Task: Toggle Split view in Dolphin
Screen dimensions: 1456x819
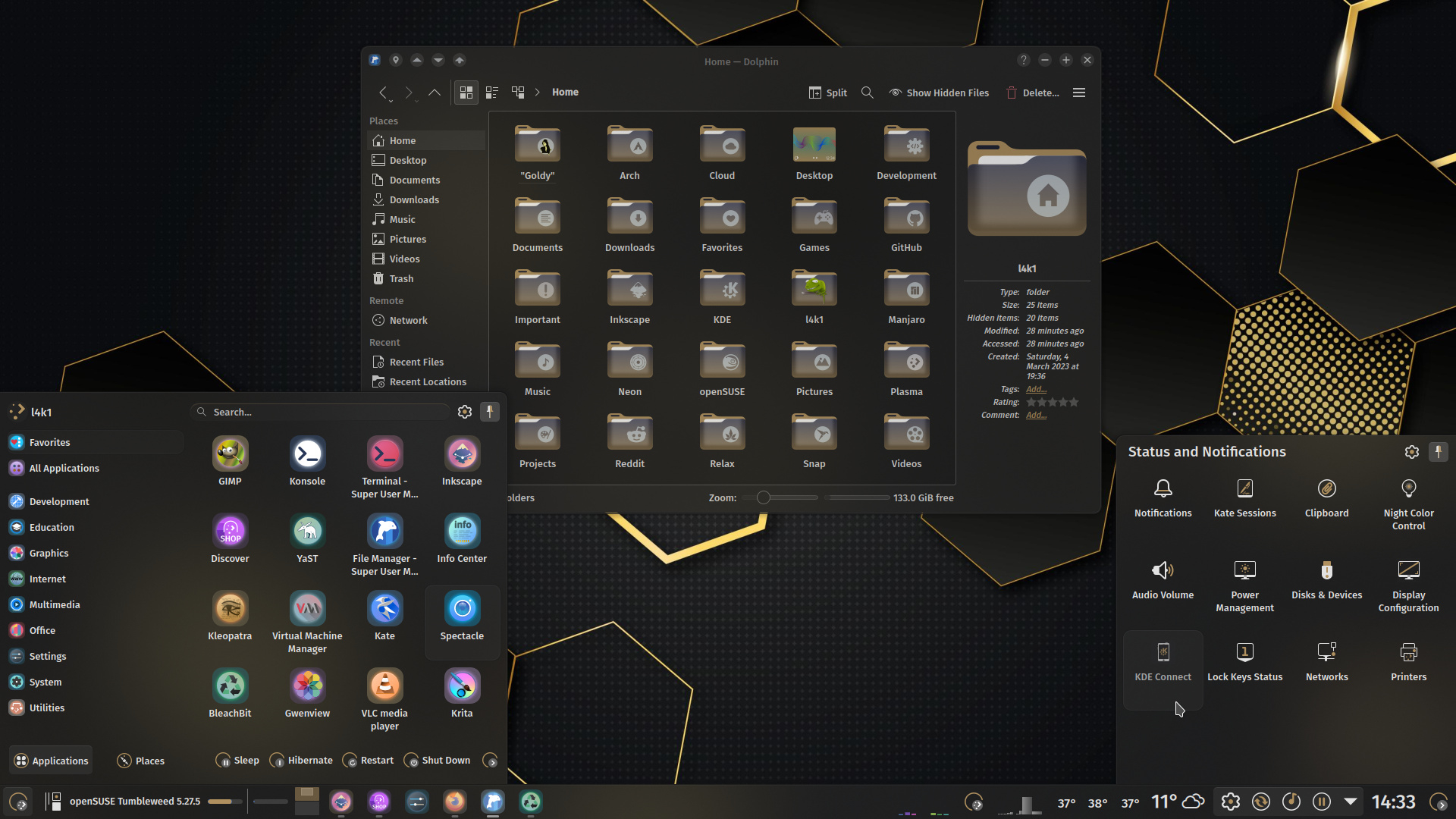Action: pos(828,93)
